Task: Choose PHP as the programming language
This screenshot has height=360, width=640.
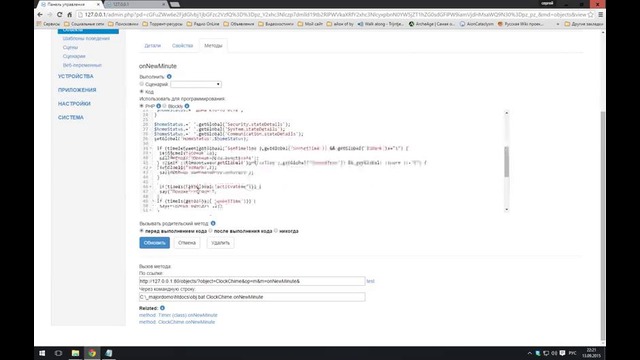Action: pos(142,106)
